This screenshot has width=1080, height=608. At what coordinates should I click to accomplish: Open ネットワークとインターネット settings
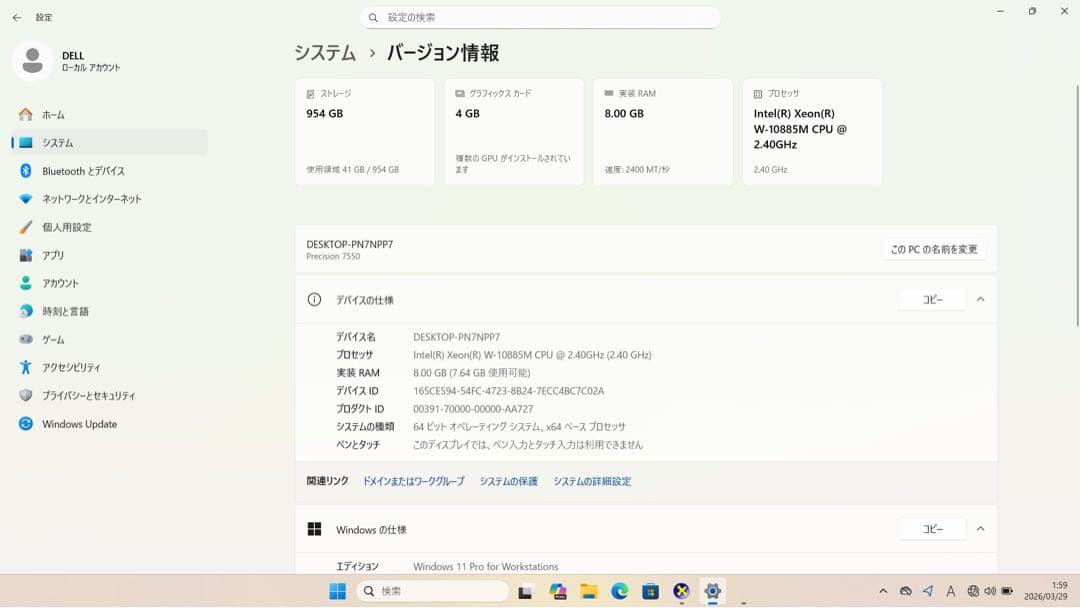(109, 199)
